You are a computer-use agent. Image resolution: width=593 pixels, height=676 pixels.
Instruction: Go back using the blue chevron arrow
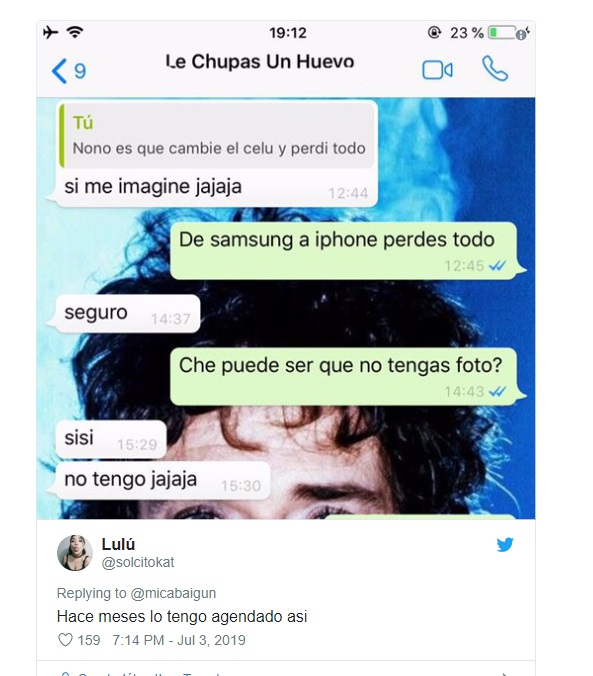tap(60, 71)
